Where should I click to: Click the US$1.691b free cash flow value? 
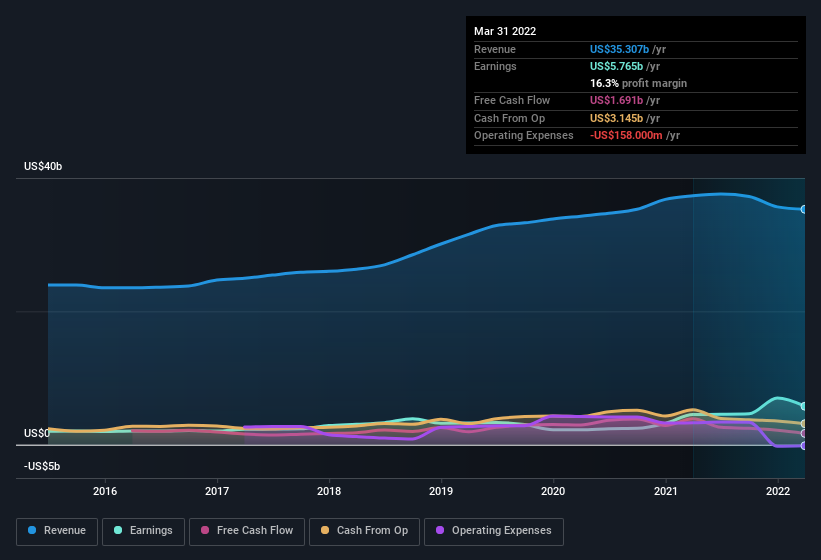(x=616, y=100)
